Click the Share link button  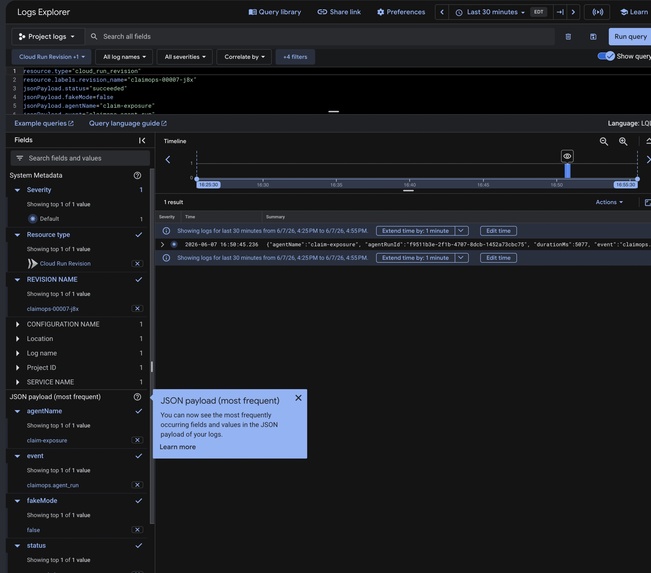(x=339, y=12)
